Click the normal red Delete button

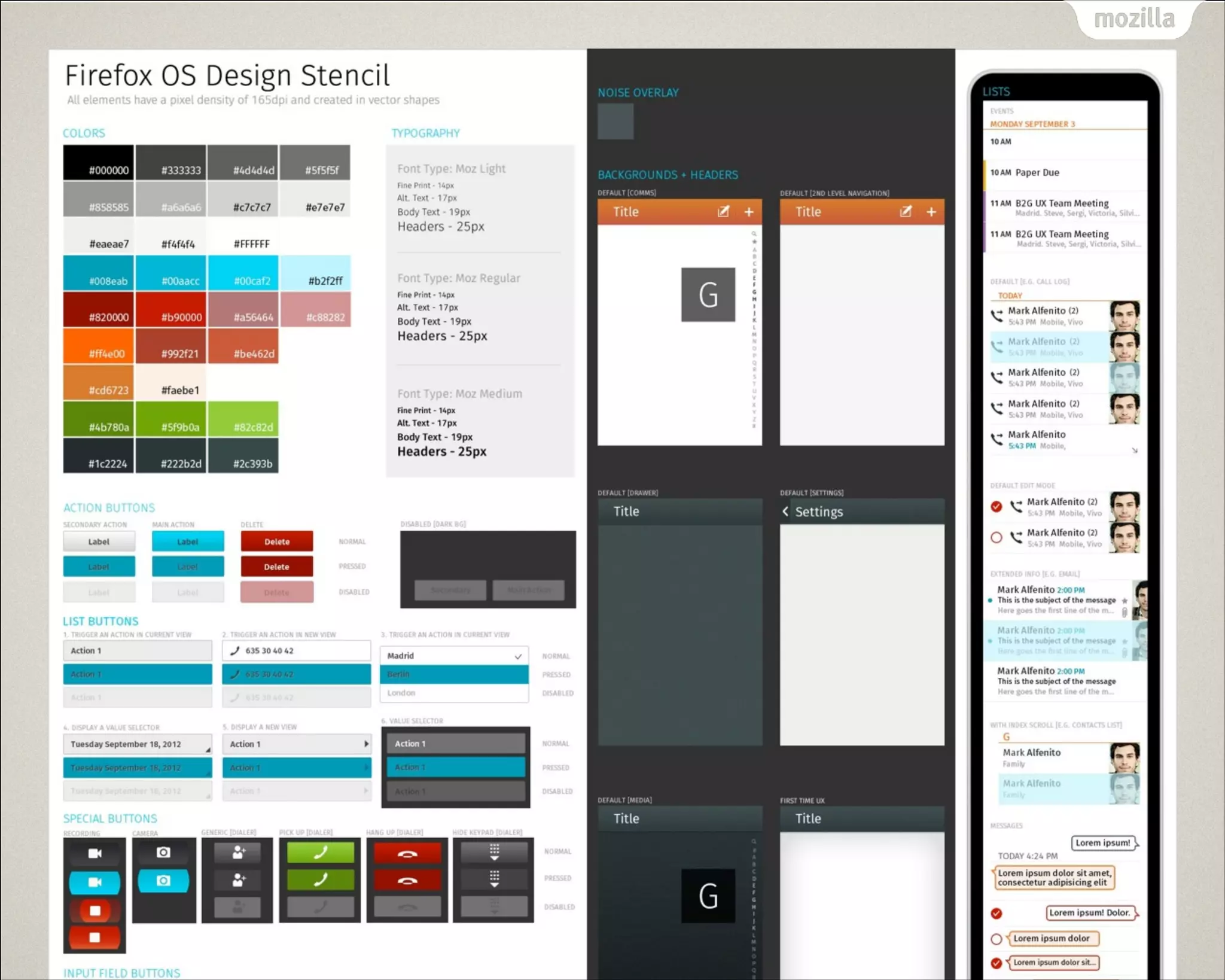[x=276, y=541]
